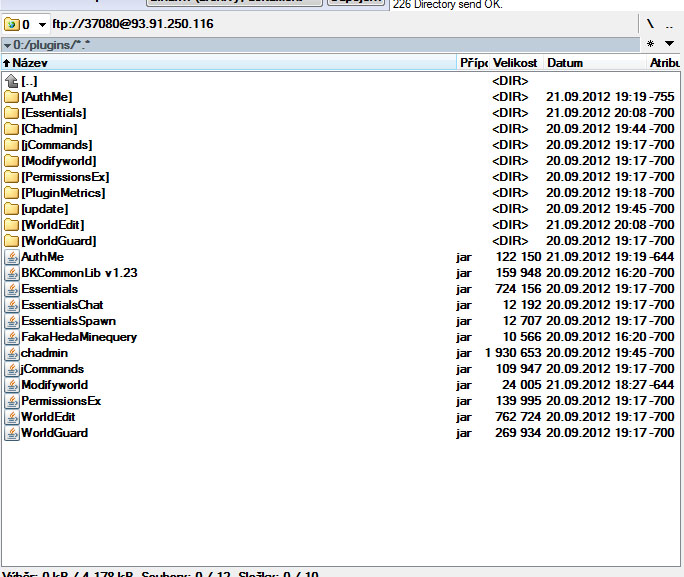Select the parent folder [..] entry

point(29,81)
